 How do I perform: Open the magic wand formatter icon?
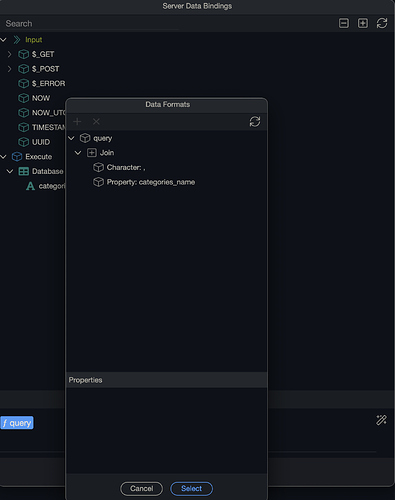pos(381,420)
